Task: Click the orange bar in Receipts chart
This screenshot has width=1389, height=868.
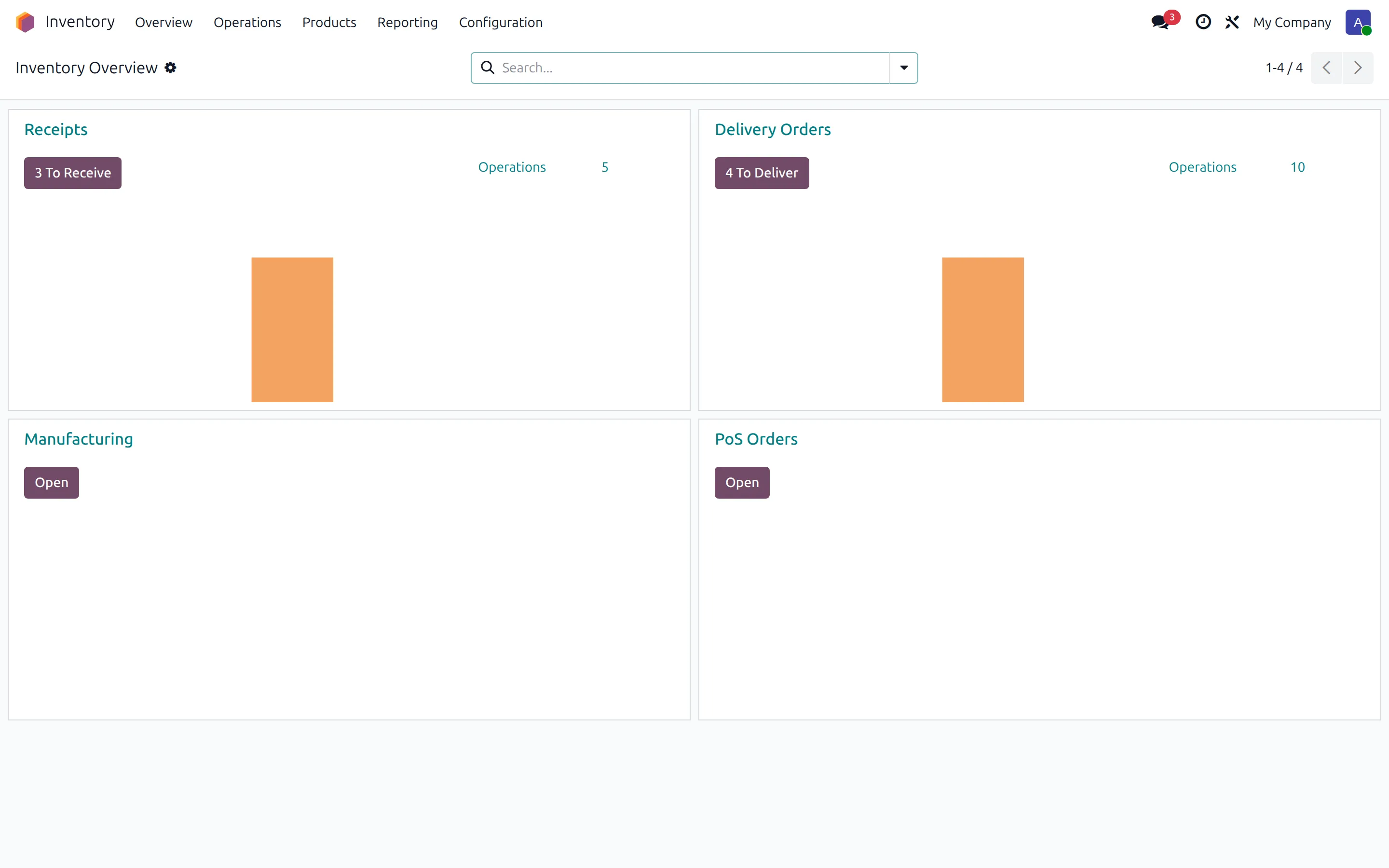Action: coord(292,329)
